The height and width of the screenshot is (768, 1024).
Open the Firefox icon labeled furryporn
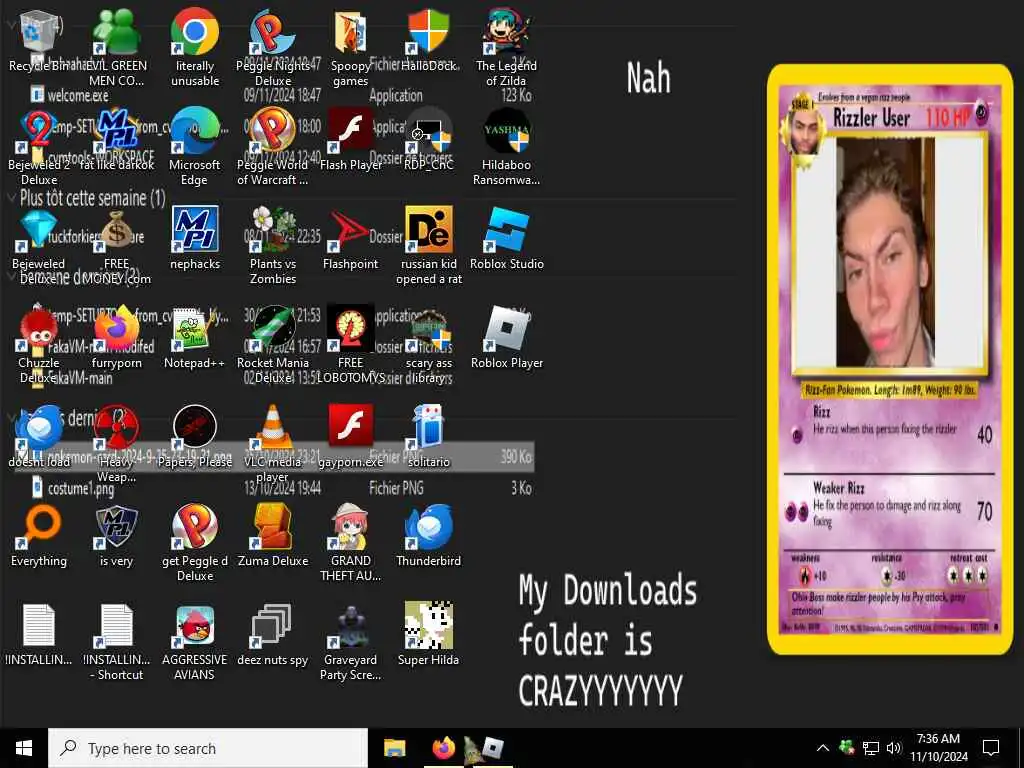(116, 330)
